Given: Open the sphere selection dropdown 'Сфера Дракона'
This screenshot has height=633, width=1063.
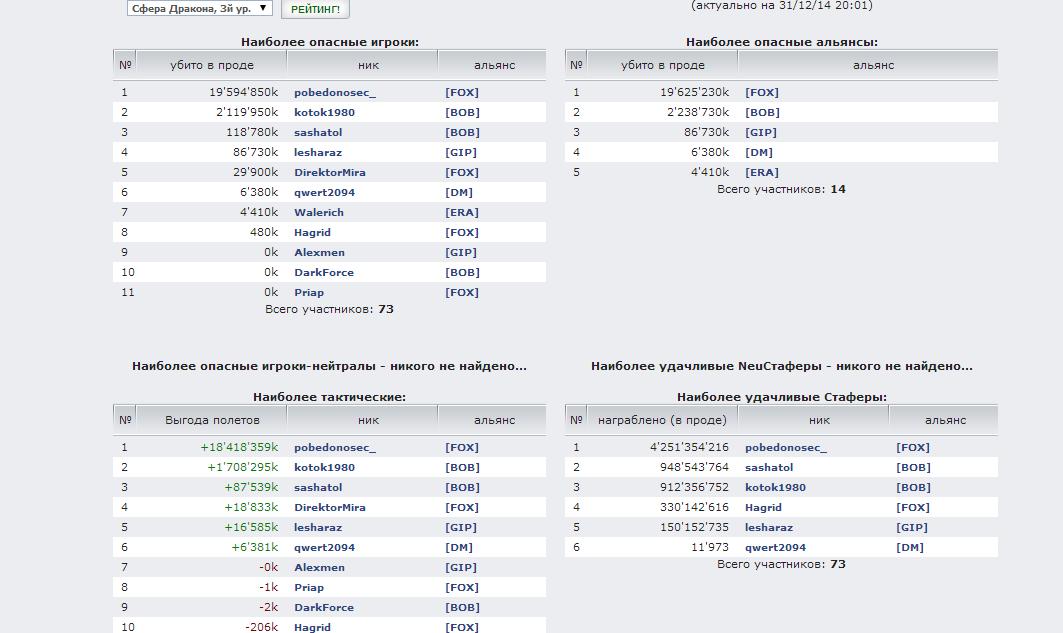Looking at the screenshot, I should (x=199, y=8).
